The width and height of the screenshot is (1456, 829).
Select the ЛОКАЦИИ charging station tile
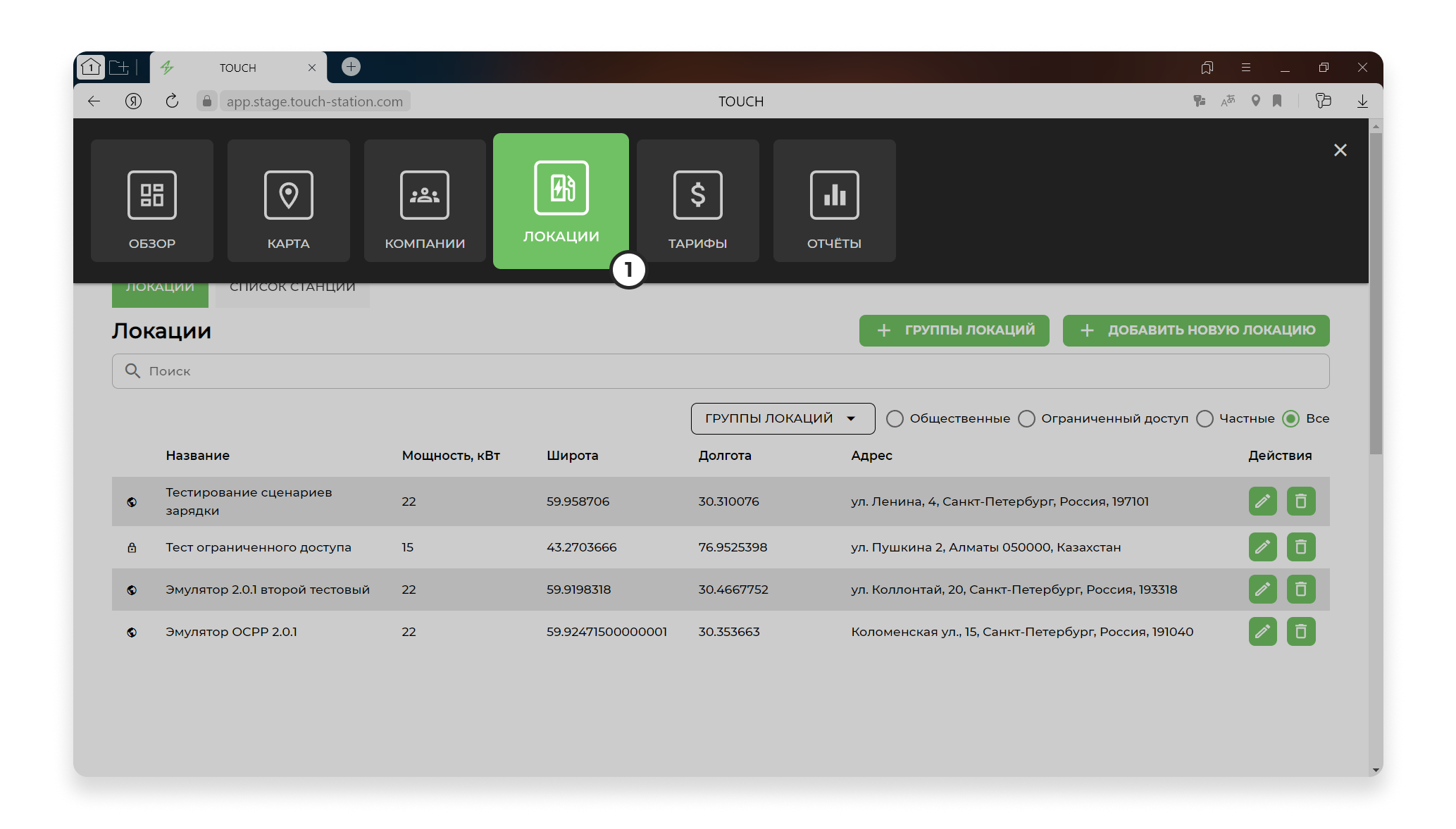(x=561, y=201)
